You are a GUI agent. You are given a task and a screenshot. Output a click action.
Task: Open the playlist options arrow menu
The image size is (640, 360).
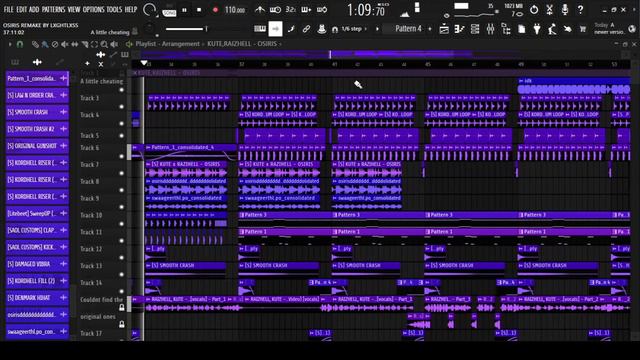10,44
